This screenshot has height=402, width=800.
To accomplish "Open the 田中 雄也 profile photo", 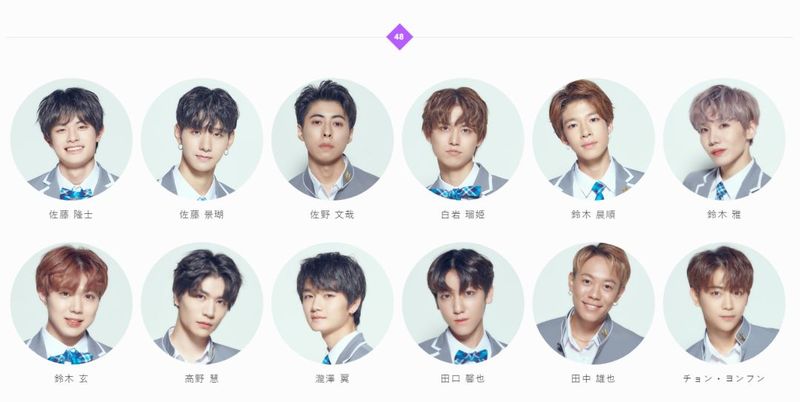I will click(x=593, y=303).
